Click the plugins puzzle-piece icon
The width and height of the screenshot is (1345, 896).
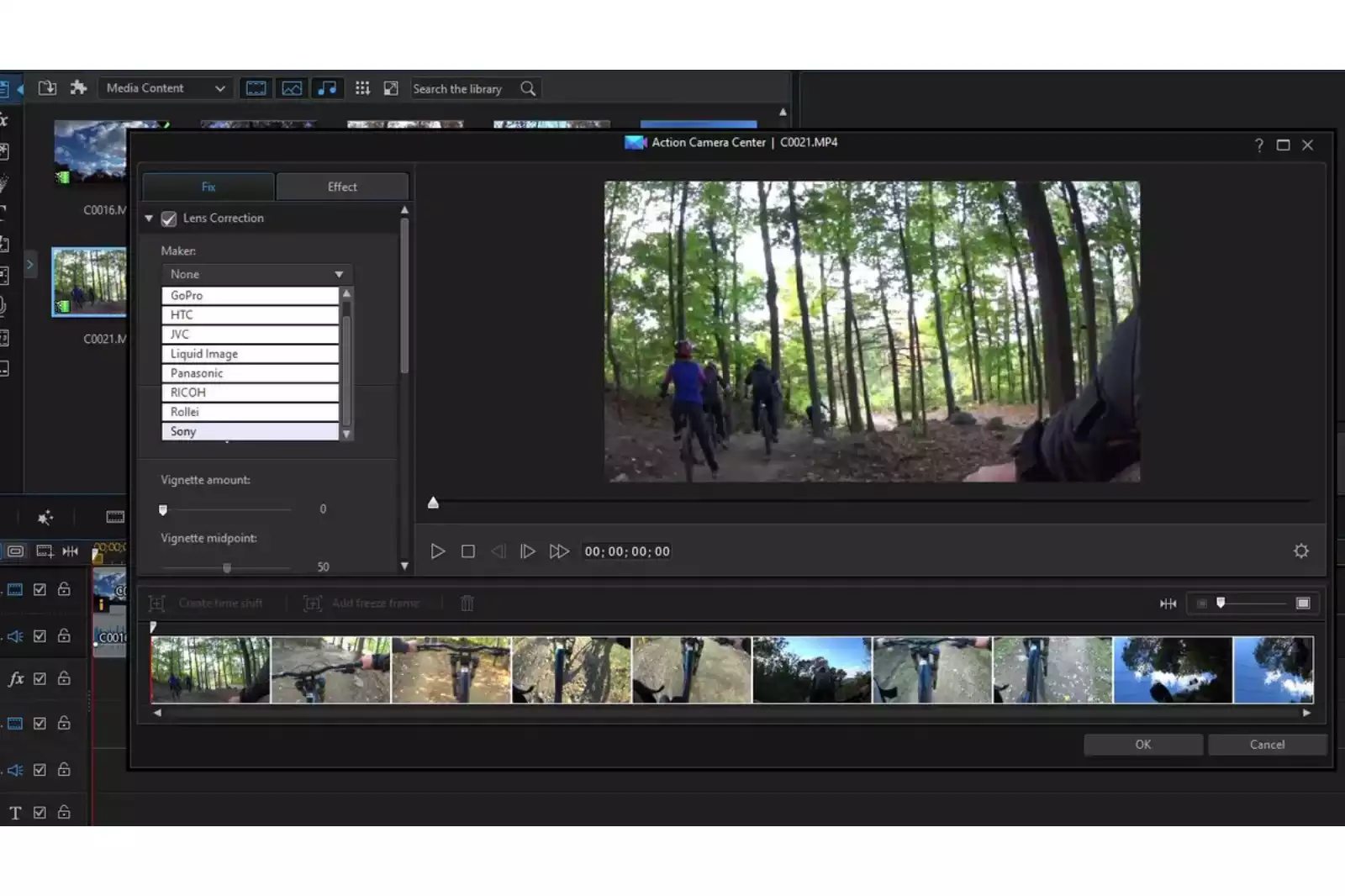pos(80,87)
